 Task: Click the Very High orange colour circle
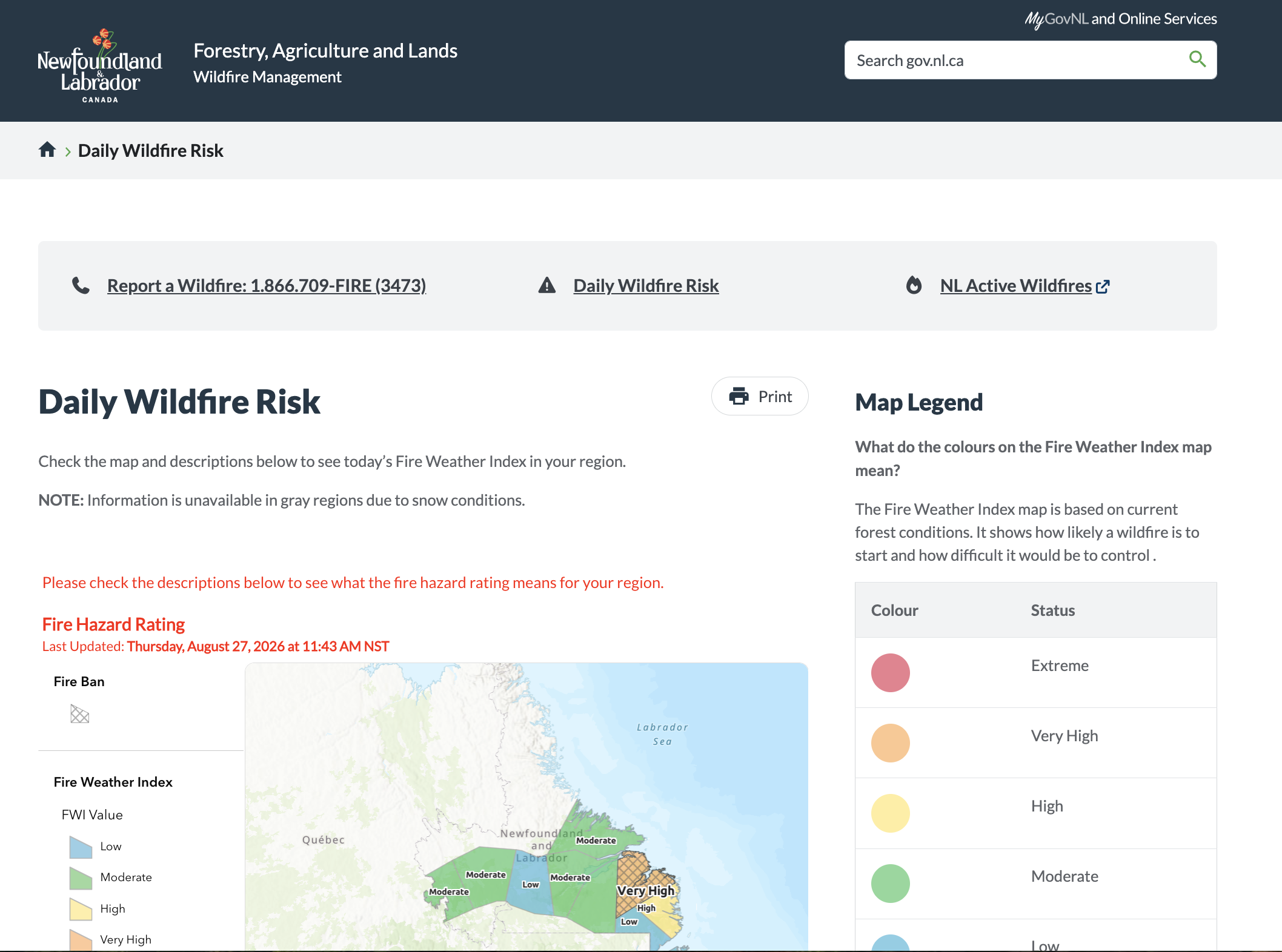pos(890,742)
